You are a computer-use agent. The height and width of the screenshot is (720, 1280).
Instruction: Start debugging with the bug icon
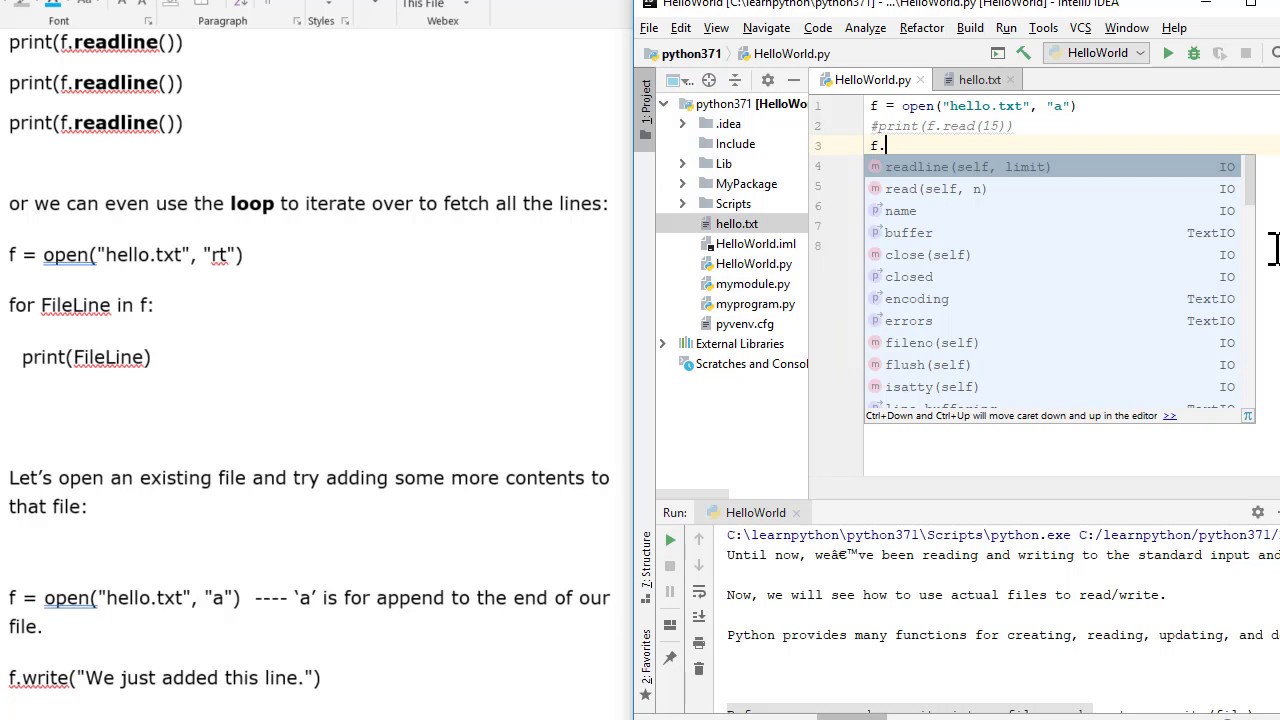[x=1194, y=54]
